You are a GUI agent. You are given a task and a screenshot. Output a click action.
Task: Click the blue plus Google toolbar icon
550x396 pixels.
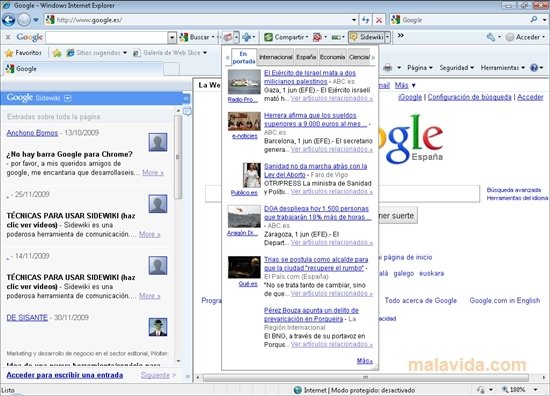247,37
